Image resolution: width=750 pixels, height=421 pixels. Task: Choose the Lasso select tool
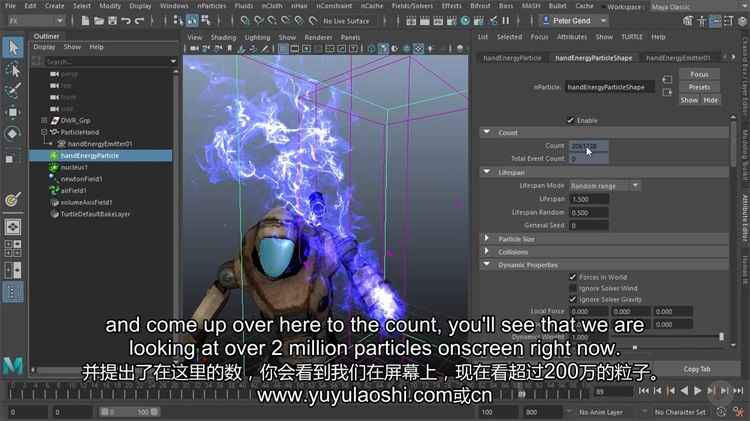pyautogui.click(x=13, y=71)
